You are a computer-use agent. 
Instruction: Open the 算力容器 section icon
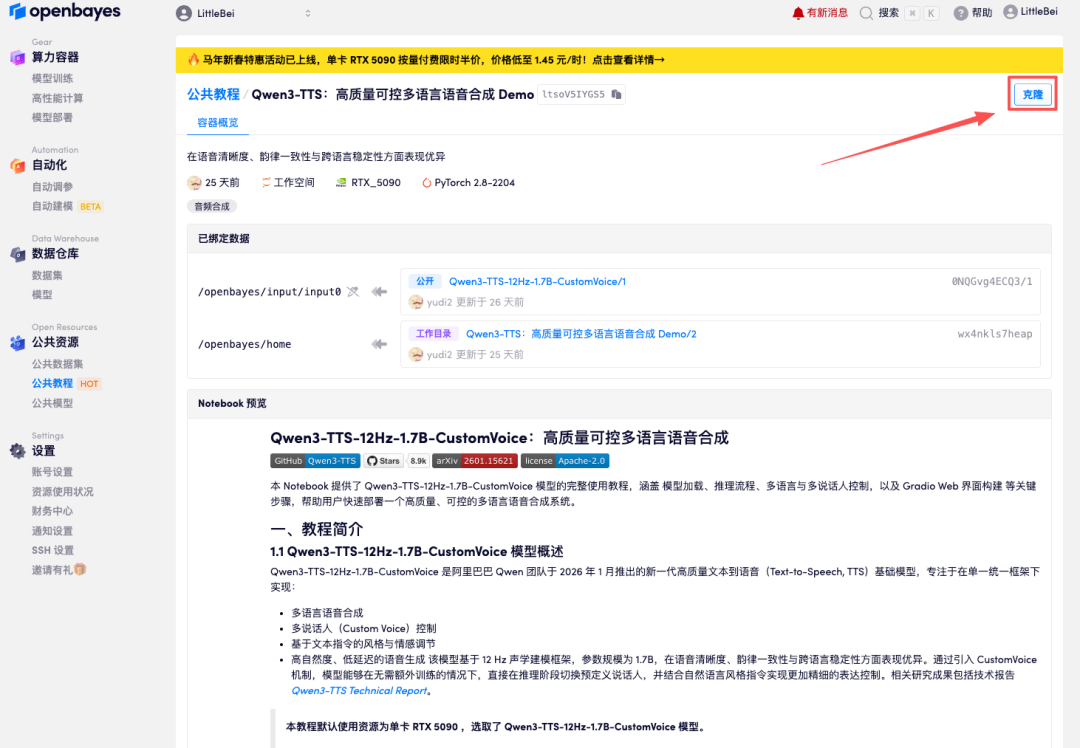point(17,58)
